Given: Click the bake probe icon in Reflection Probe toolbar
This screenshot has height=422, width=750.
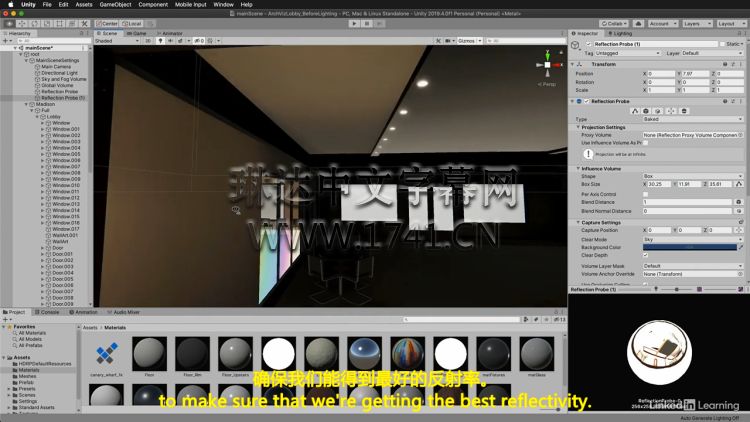Looking at the screenshot, I should pyautogui.click(x=684, y=111).
